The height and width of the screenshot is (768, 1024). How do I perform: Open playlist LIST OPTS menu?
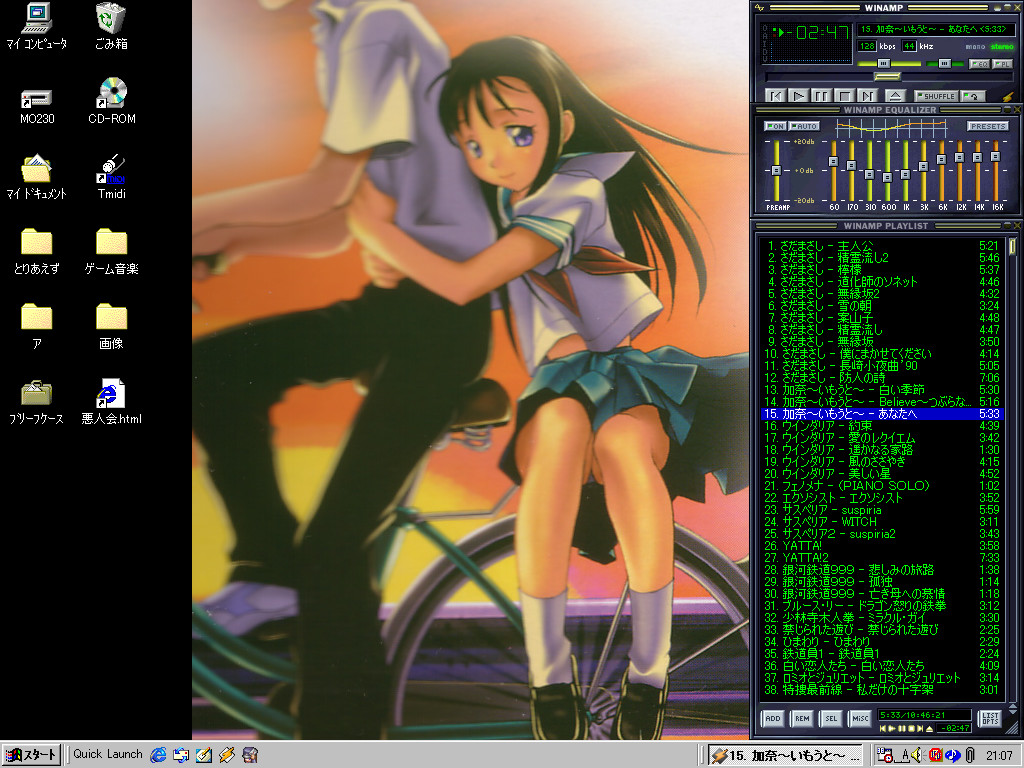click(x=990, y=718)
